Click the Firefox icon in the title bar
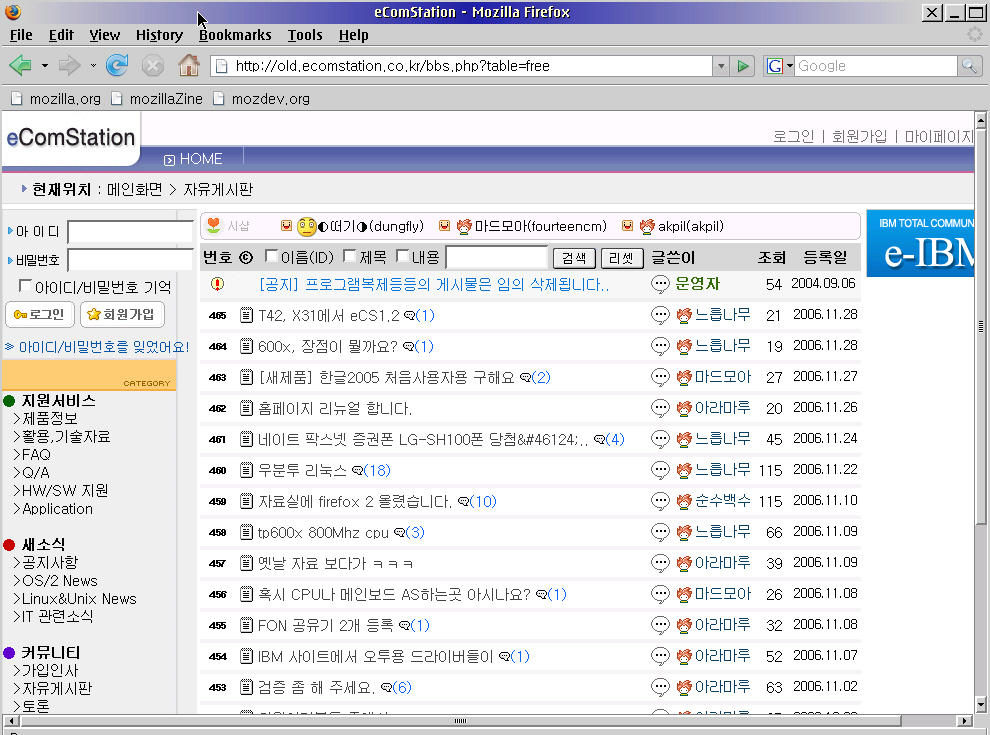This screenshot has width=990, height=735. coord(12,11)
